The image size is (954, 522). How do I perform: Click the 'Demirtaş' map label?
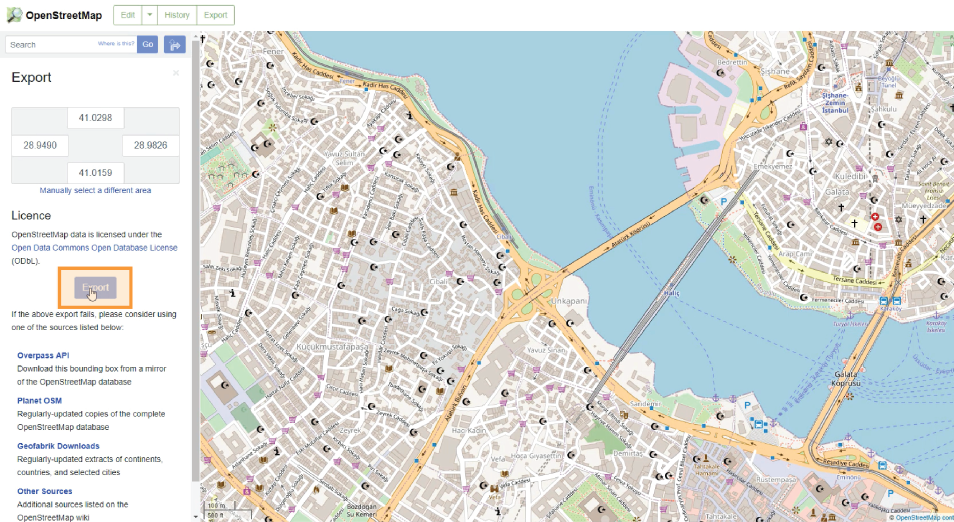click(628, 453)
